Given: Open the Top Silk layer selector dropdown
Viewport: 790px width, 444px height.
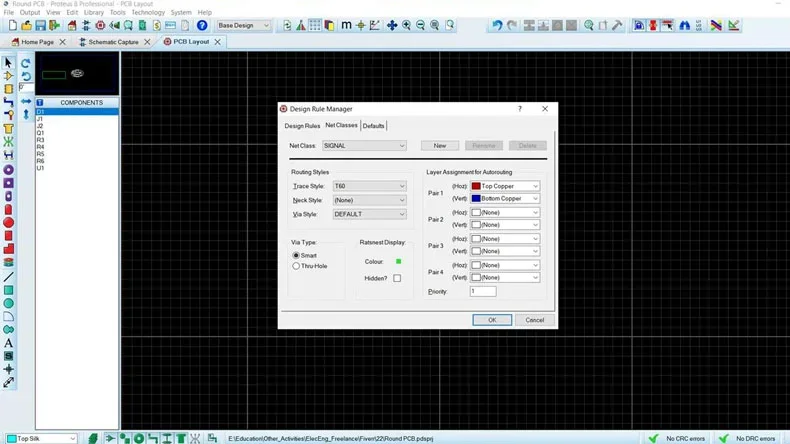Looking at the screenshot, I should click(42, 438).
